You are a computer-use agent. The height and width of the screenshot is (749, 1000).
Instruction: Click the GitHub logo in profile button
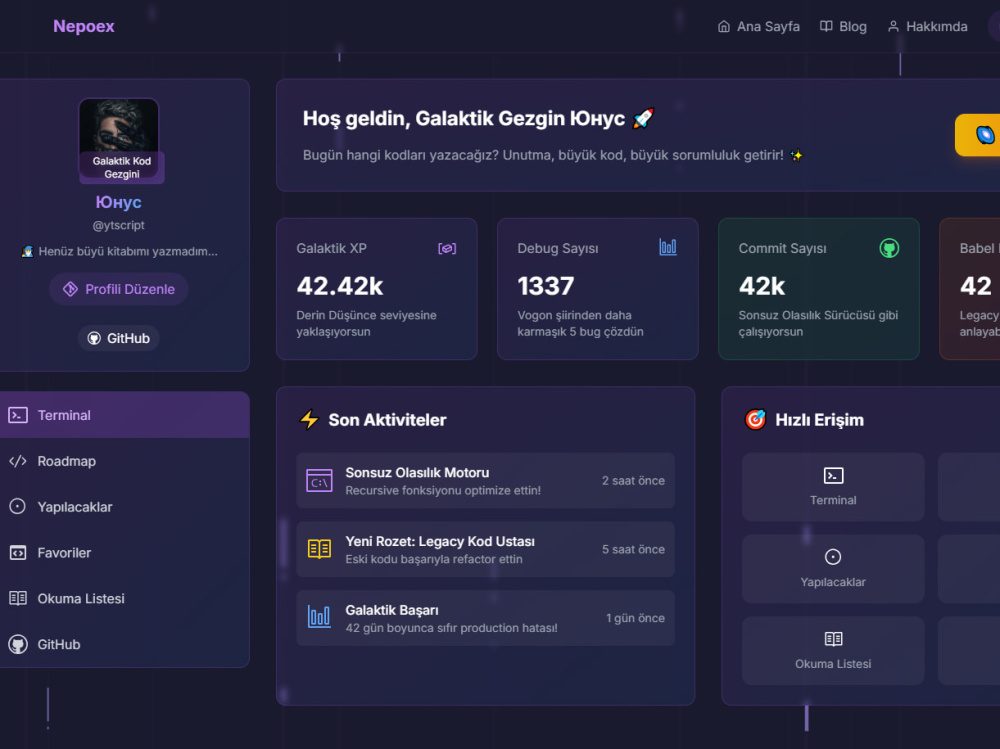click(x=94, y=338)
